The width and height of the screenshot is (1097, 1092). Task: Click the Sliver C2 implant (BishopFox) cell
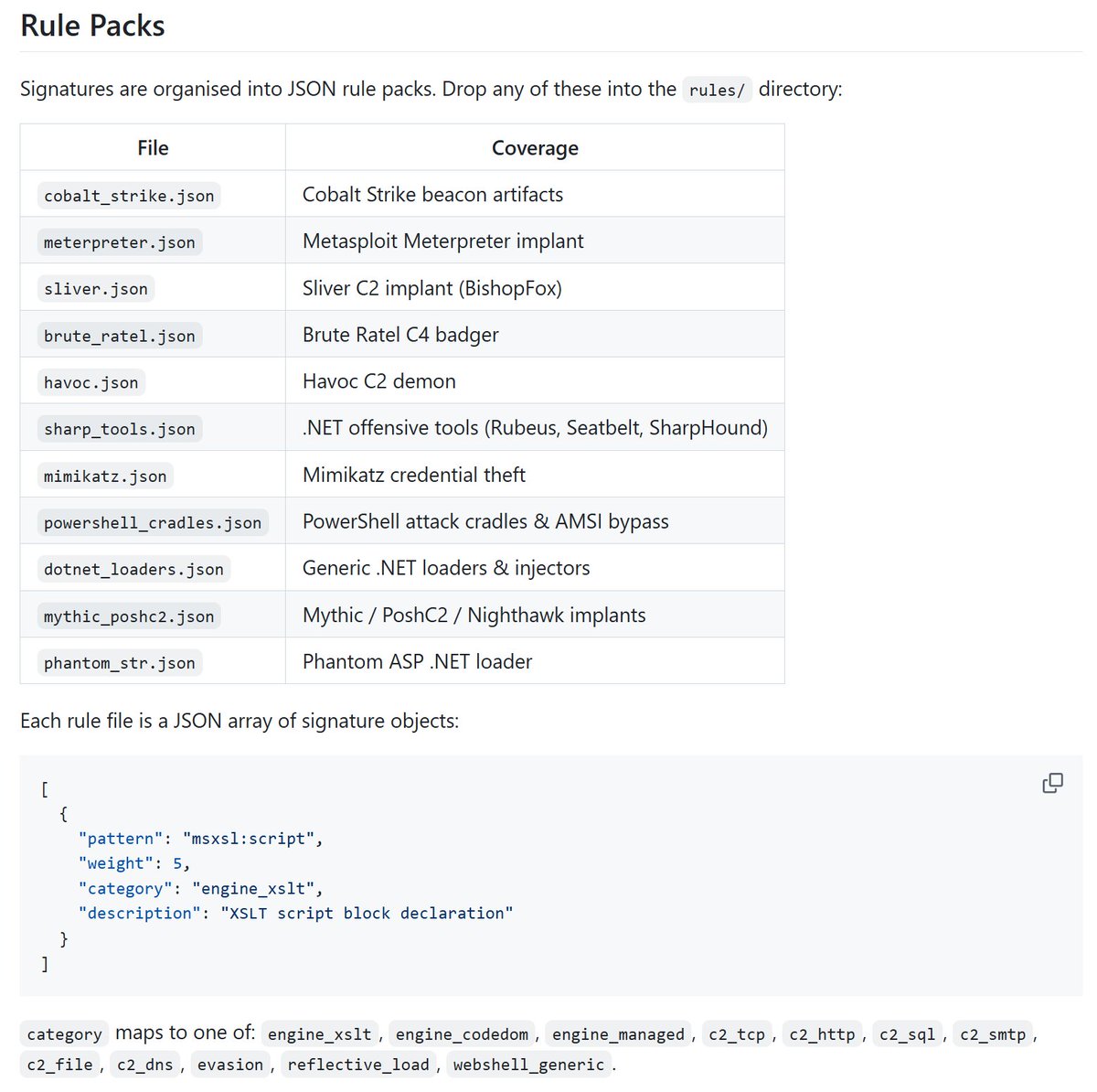(x=535, y=287)
